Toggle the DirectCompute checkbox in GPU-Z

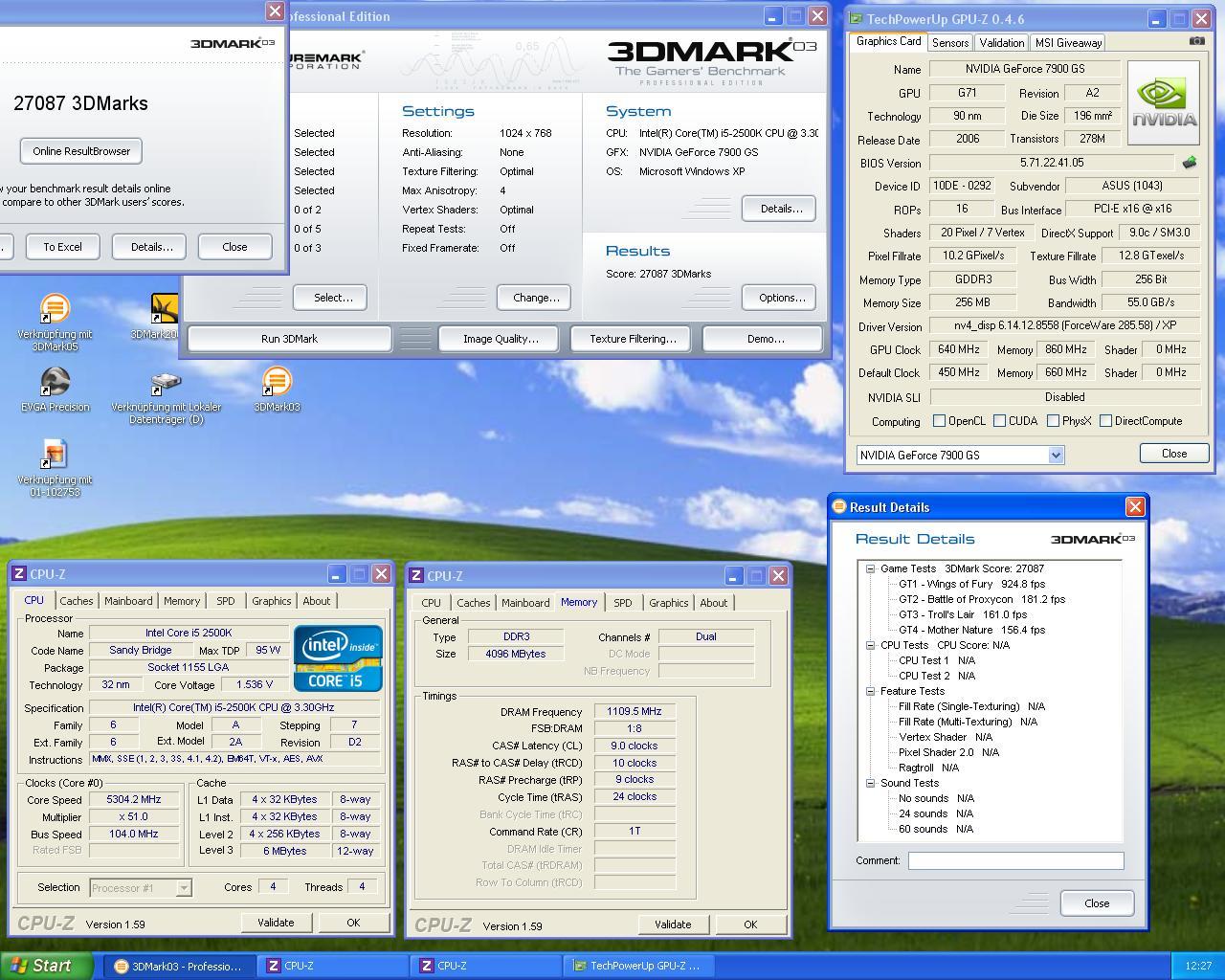(1105, 421)
